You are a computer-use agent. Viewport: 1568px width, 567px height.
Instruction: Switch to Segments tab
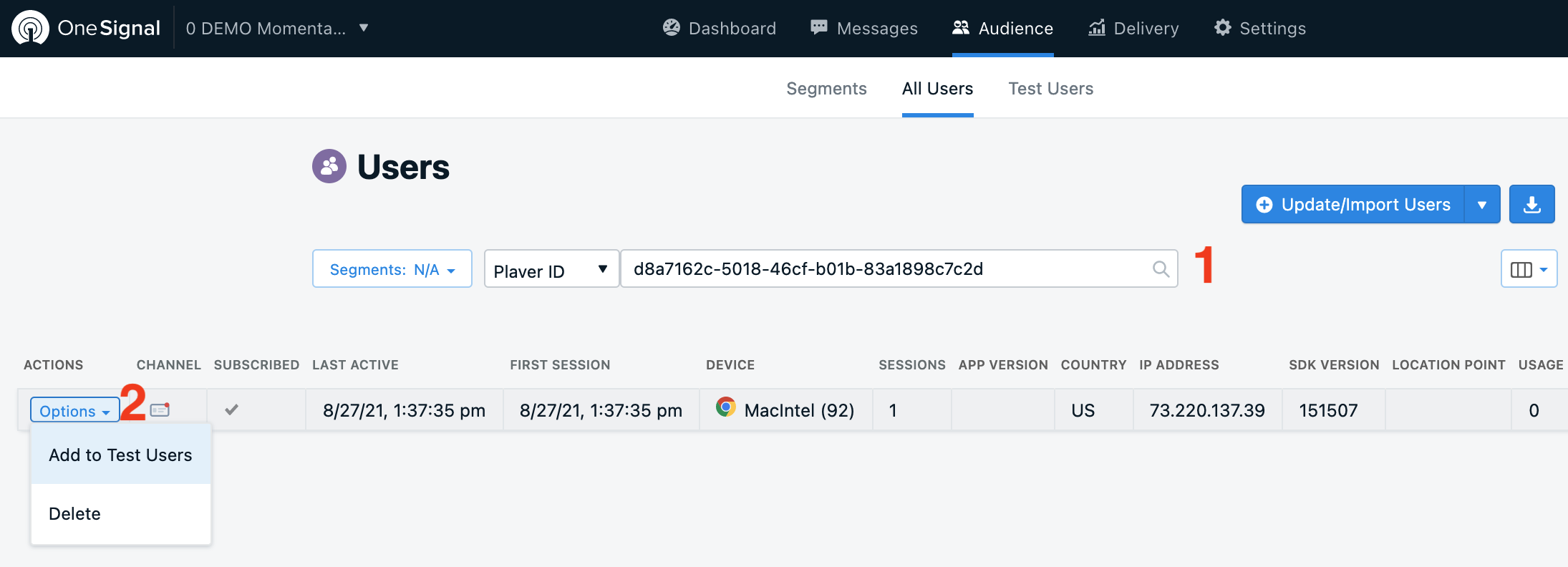(826, 88)
